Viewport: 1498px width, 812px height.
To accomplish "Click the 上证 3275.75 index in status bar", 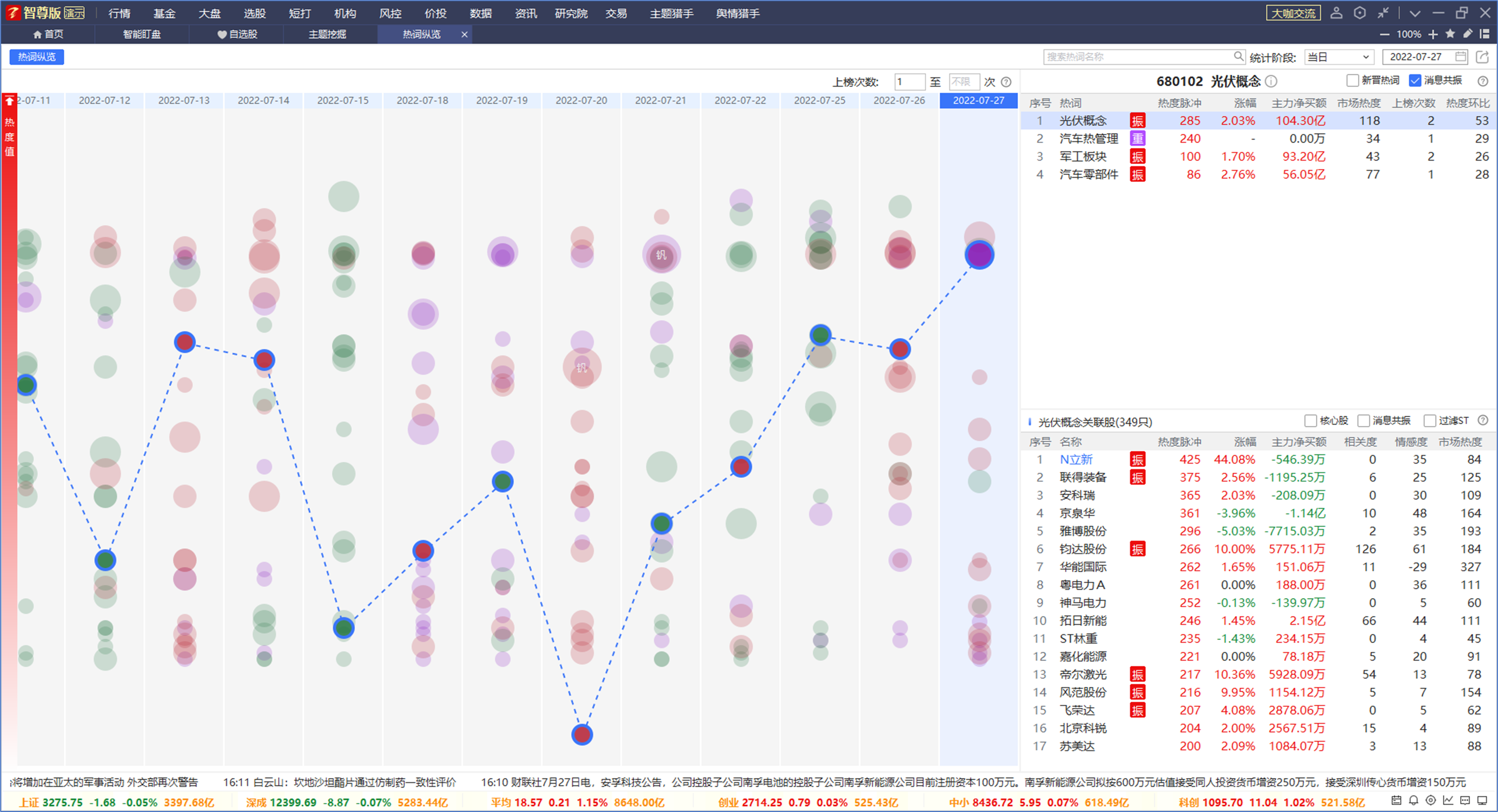I will (116, 802).
